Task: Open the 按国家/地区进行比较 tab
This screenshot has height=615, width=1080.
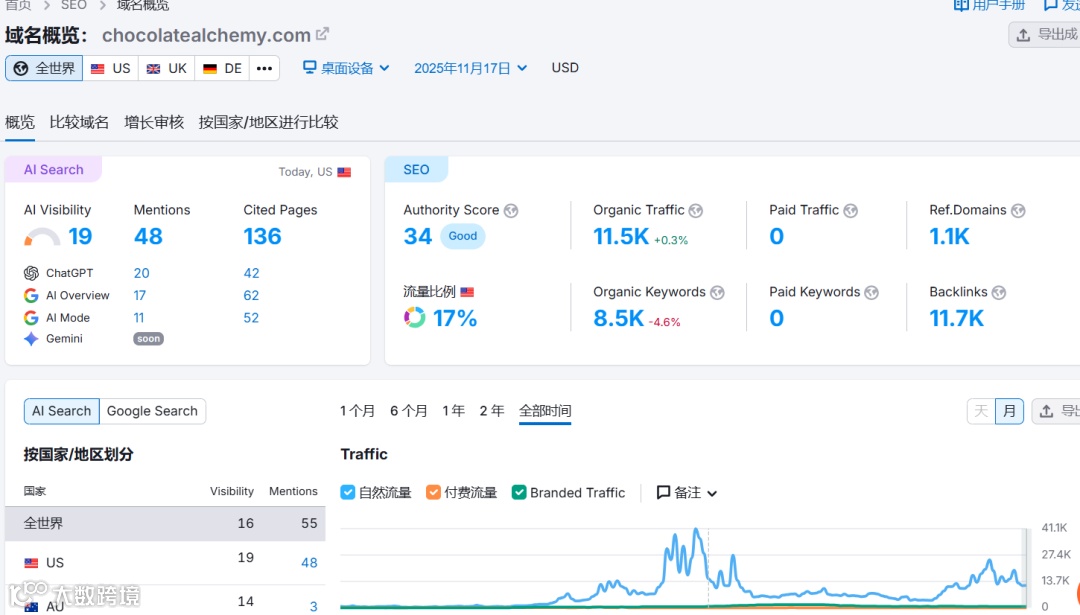Action: coord(269,123)
